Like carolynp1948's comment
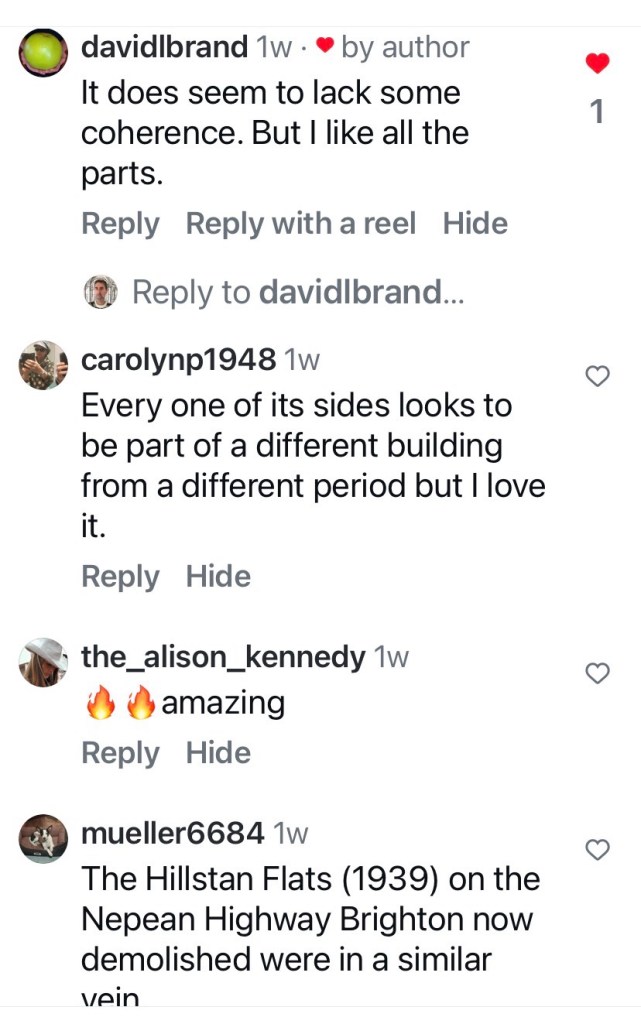Screen dimensions: 641x1024 pos(597,376)
